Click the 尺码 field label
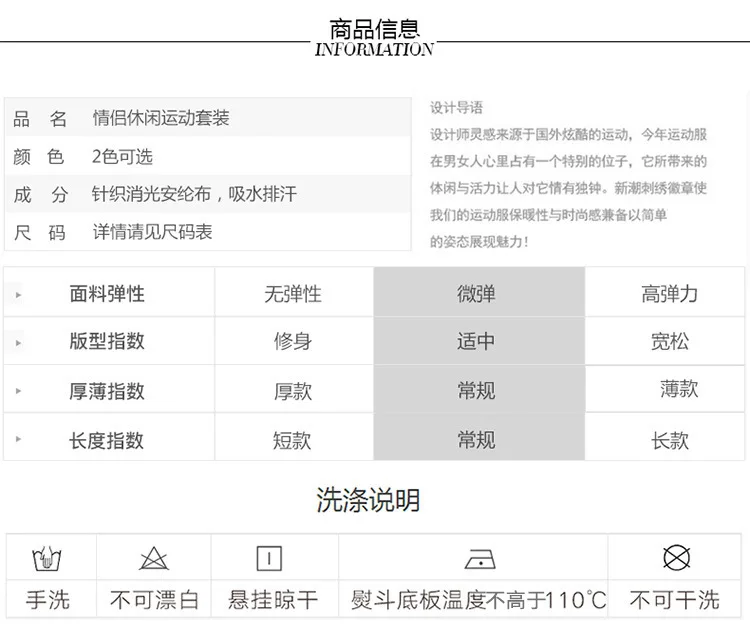Image resolution: width=750 pixels, height=635 pixels. tap(40, 233)
